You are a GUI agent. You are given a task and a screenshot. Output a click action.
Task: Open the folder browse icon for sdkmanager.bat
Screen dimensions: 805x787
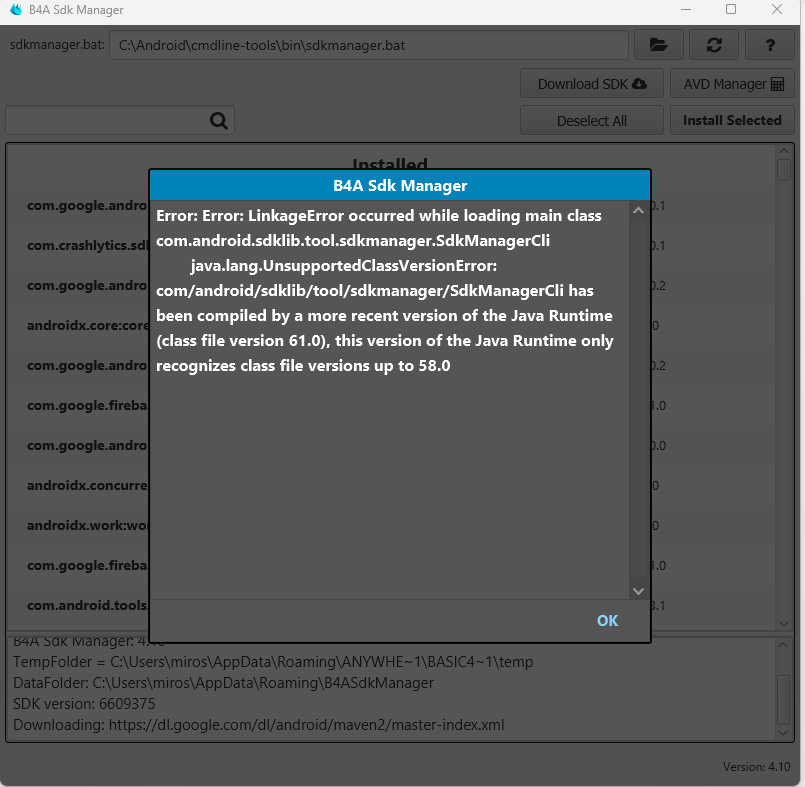point(659,45)
